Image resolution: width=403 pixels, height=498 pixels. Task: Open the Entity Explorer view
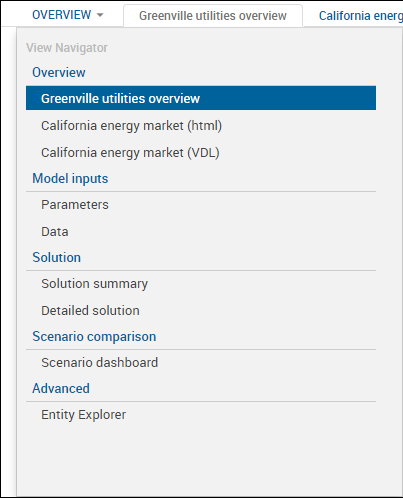click(83, 415)
